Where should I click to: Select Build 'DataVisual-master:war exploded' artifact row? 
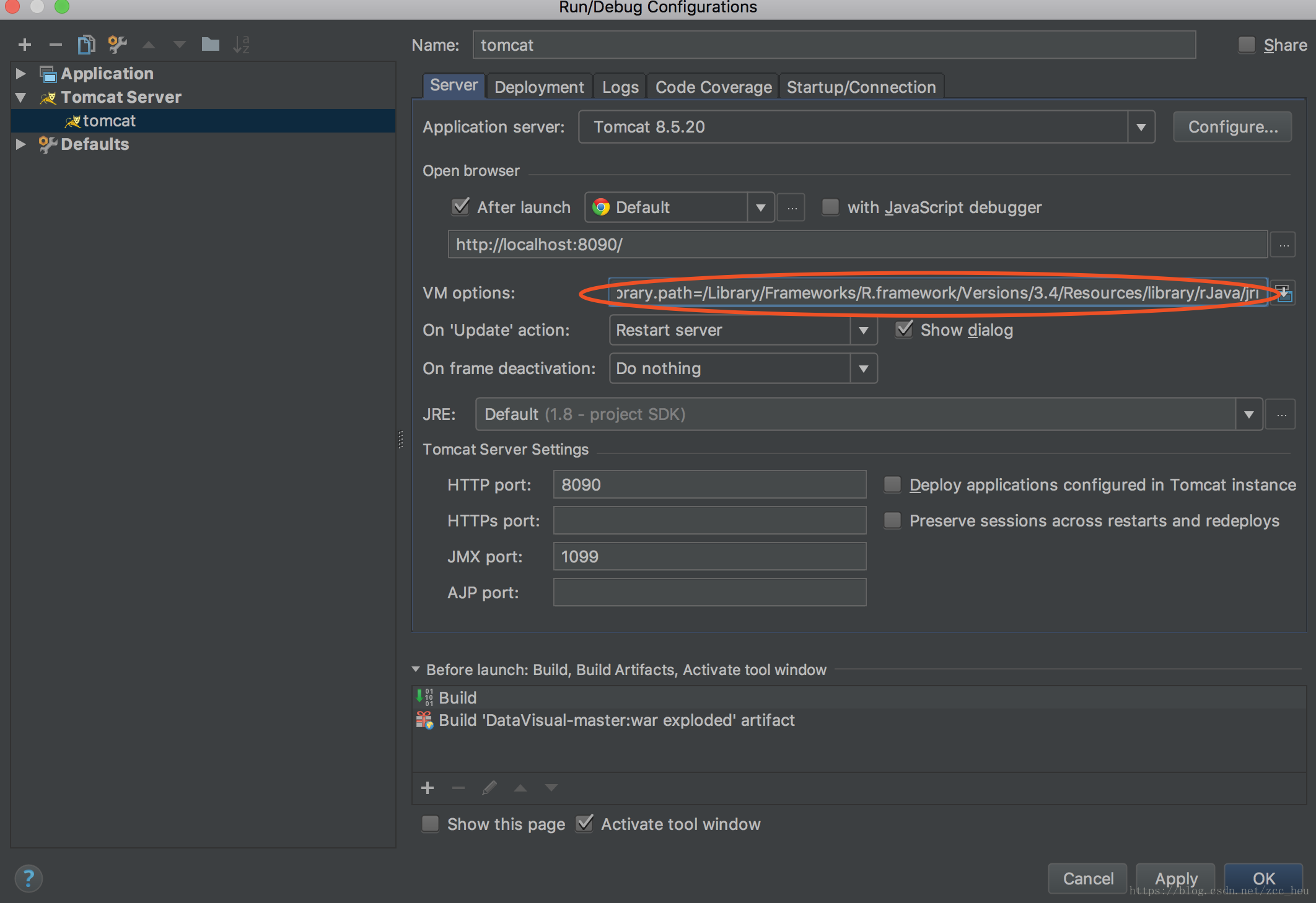click(859, 720)
